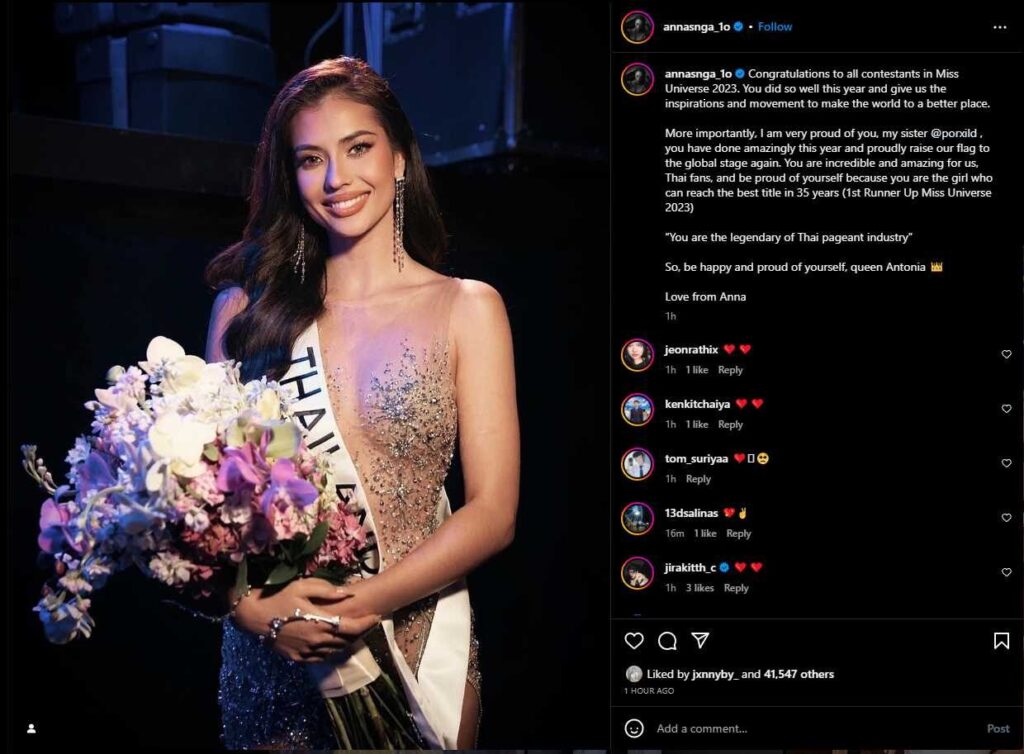Follow annasnga_1o account
Screen dimensions: 1024x754
pos(775,27)
